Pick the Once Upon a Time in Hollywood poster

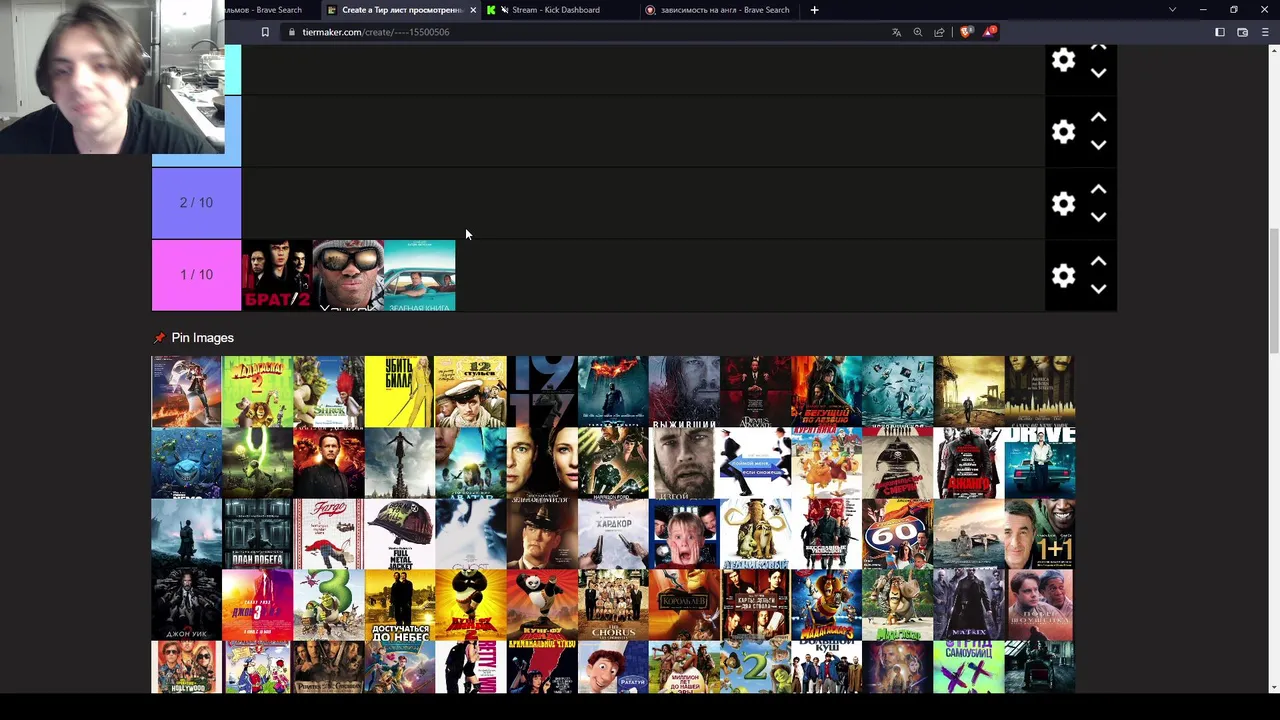click(x=187, y=667)
